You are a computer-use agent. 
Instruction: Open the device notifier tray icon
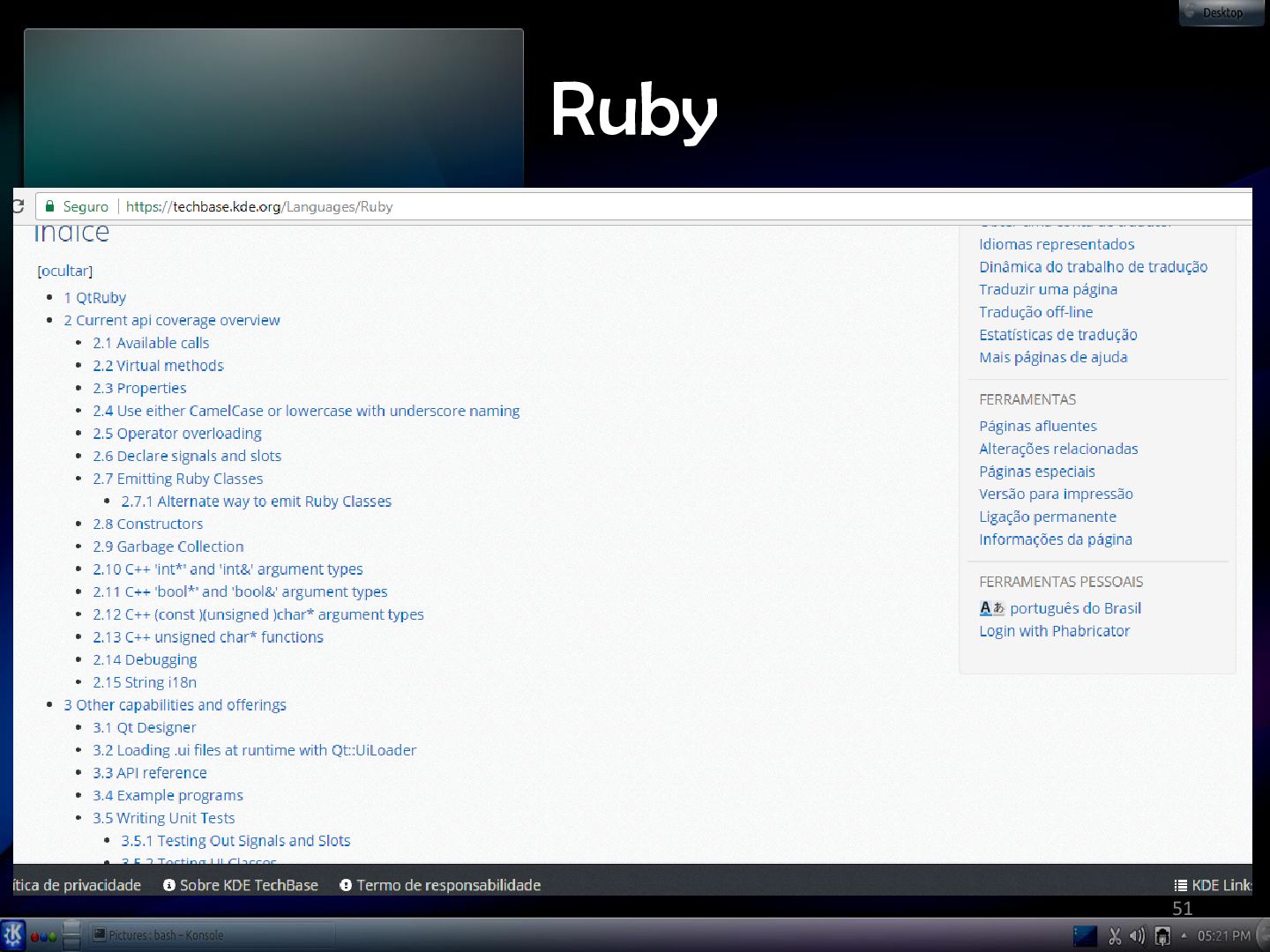[1162, 935]
